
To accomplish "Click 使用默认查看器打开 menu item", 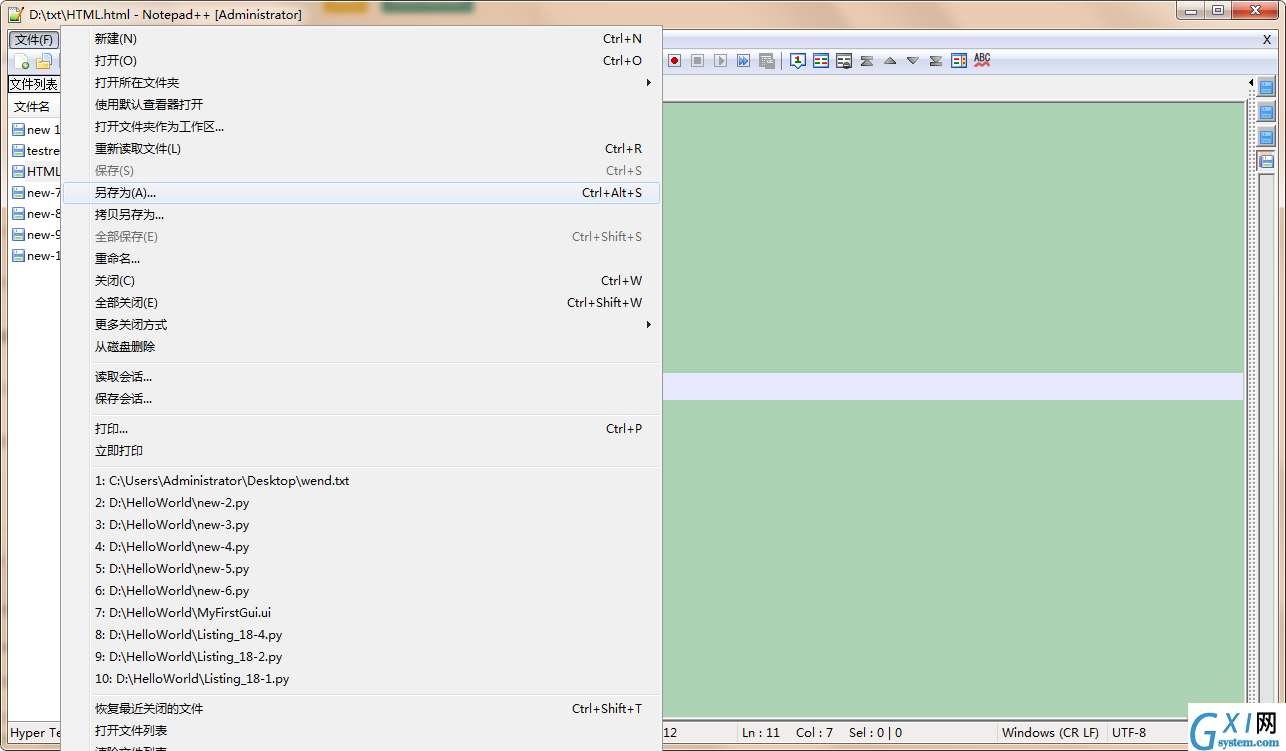I will pos(361,105).
